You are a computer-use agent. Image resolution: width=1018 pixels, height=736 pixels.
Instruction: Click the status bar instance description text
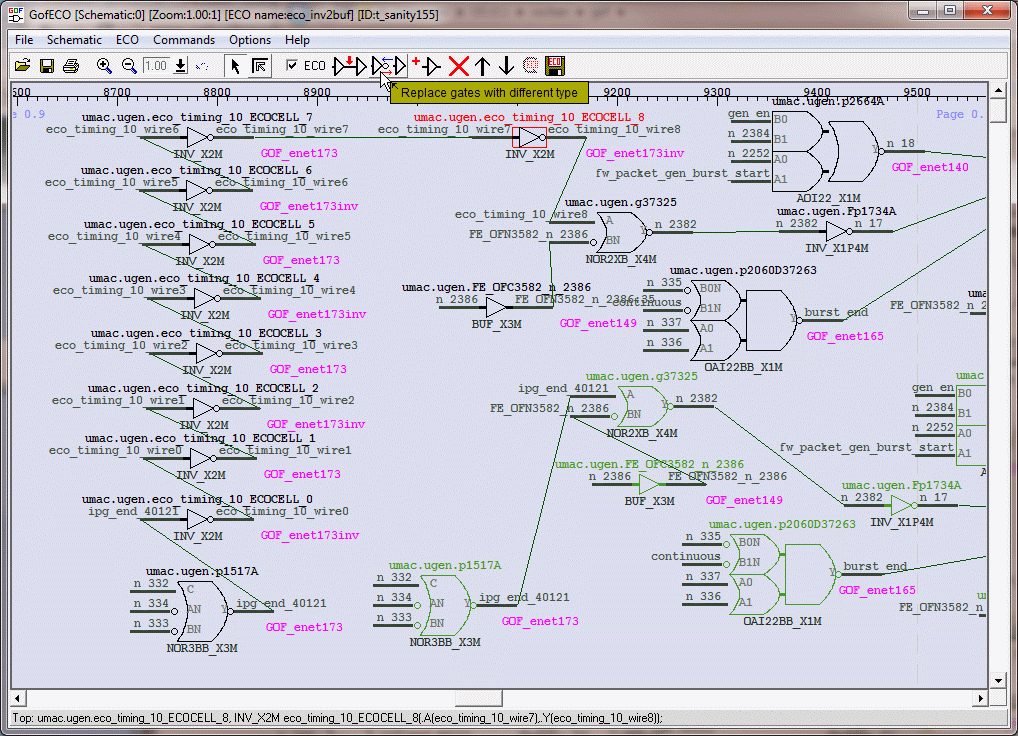point(338,718)
